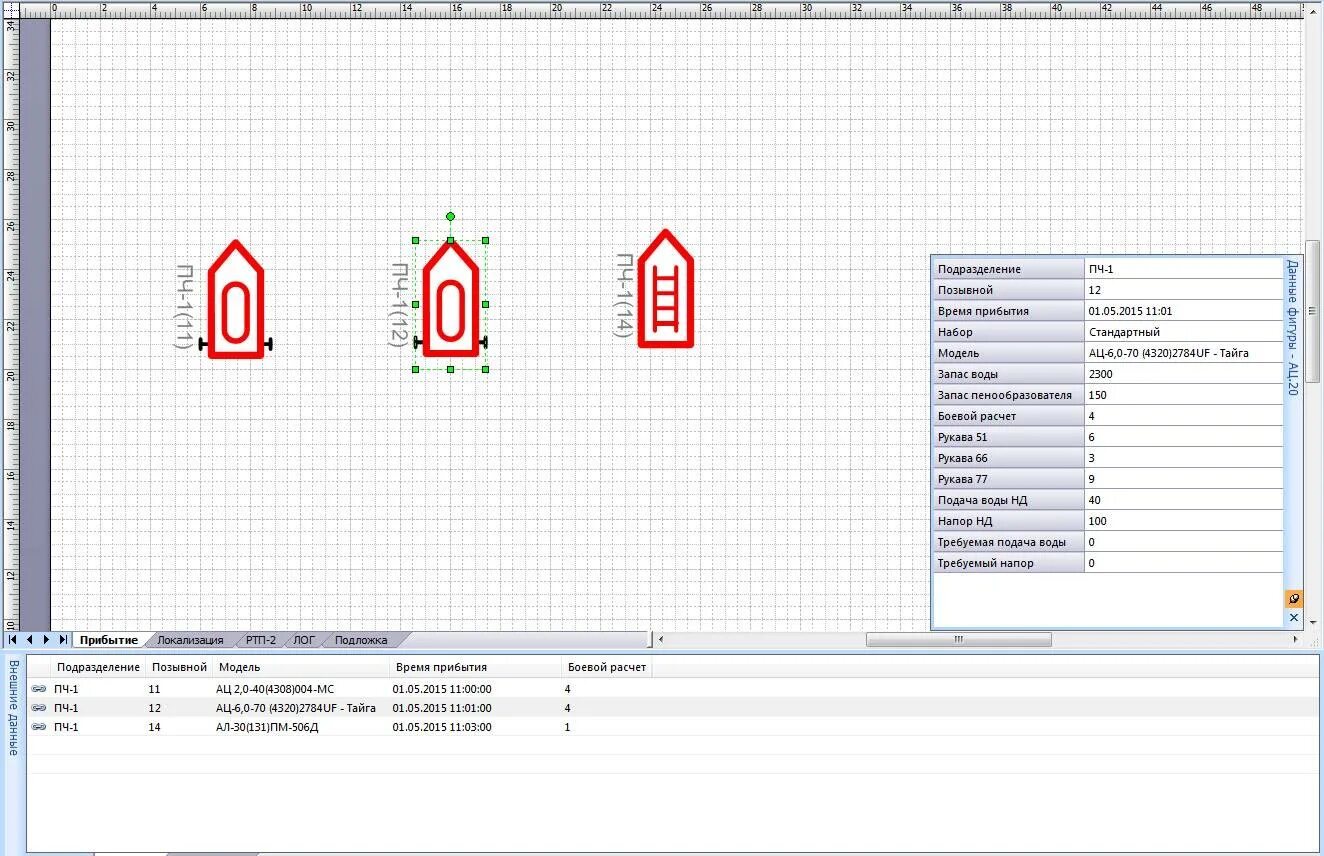This screenshot has width=1324, height=856.
Task: Go to the last page tab
Action: [x=63, y=639]
